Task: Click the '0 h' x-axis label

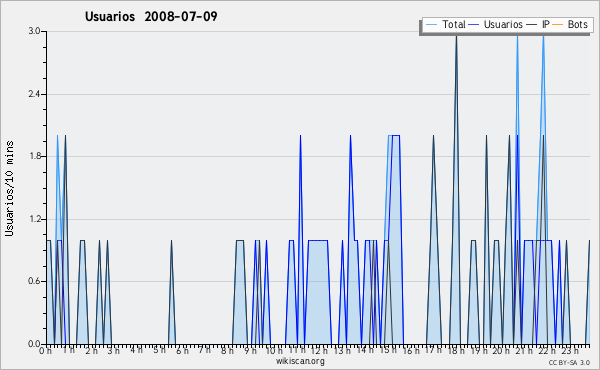Action: pos(45,350)
